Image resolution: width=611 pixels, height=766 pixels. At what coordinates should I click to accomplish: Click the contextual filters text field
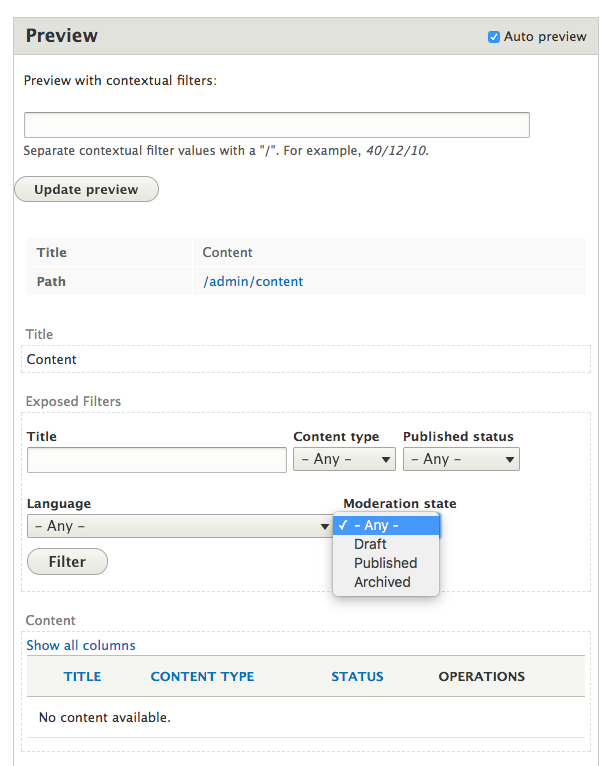point(276,125)
